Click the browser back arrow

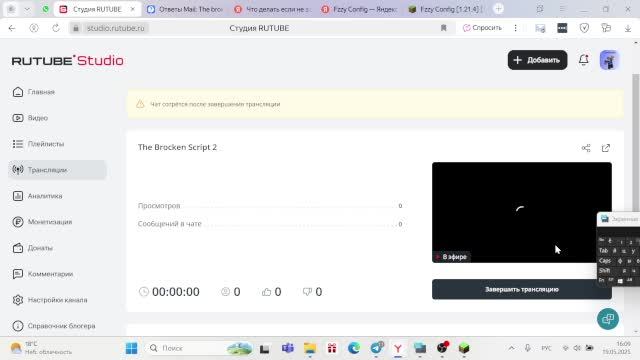pos(12,28)
